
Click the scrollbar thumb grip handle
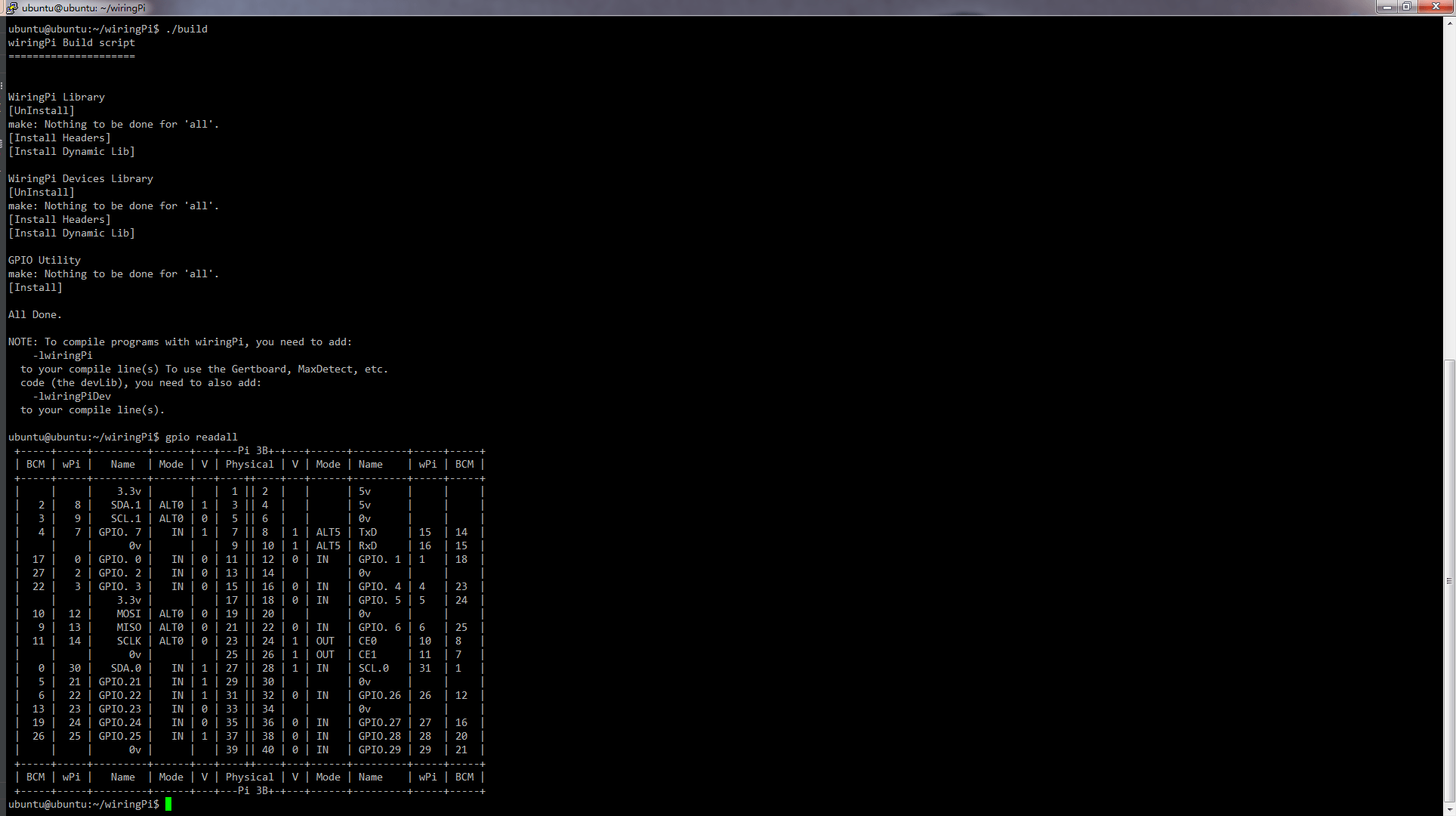1449,581
